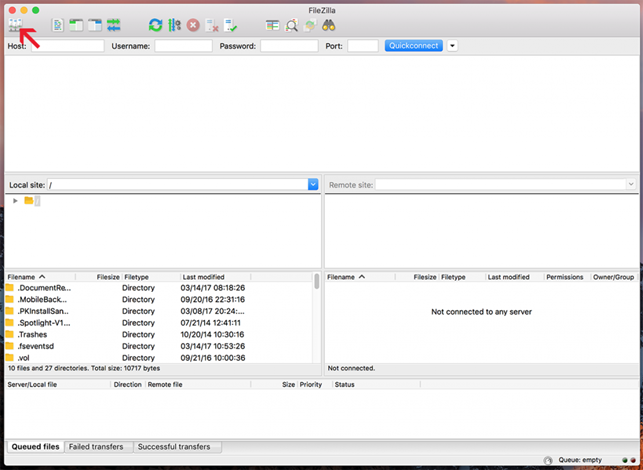
Task: Toggle synchronized browsing icon
Action: [x=310, y=25]
